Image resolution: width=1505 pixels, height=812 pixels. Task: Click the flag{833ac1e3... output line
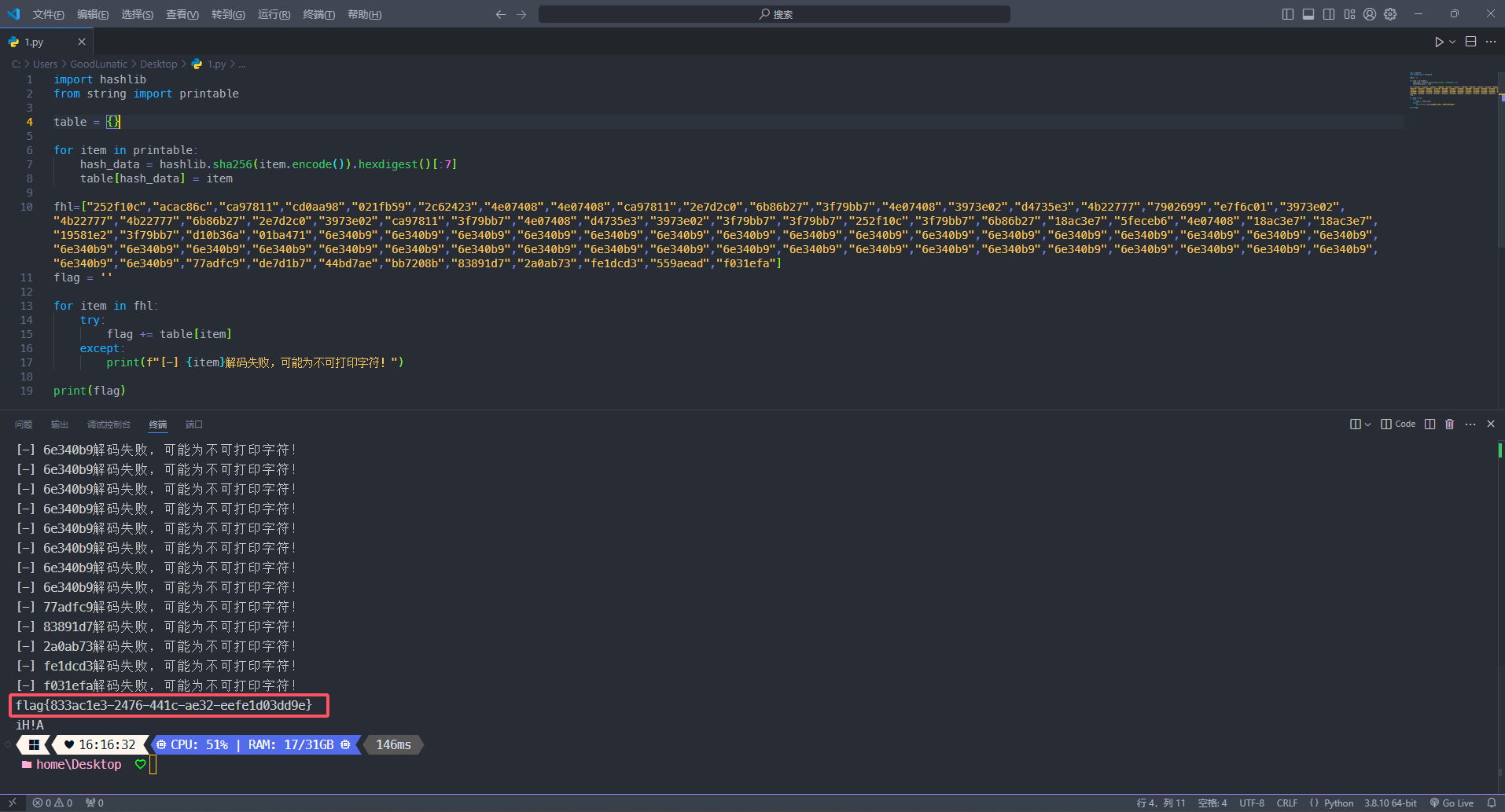[x=164, y=705]
